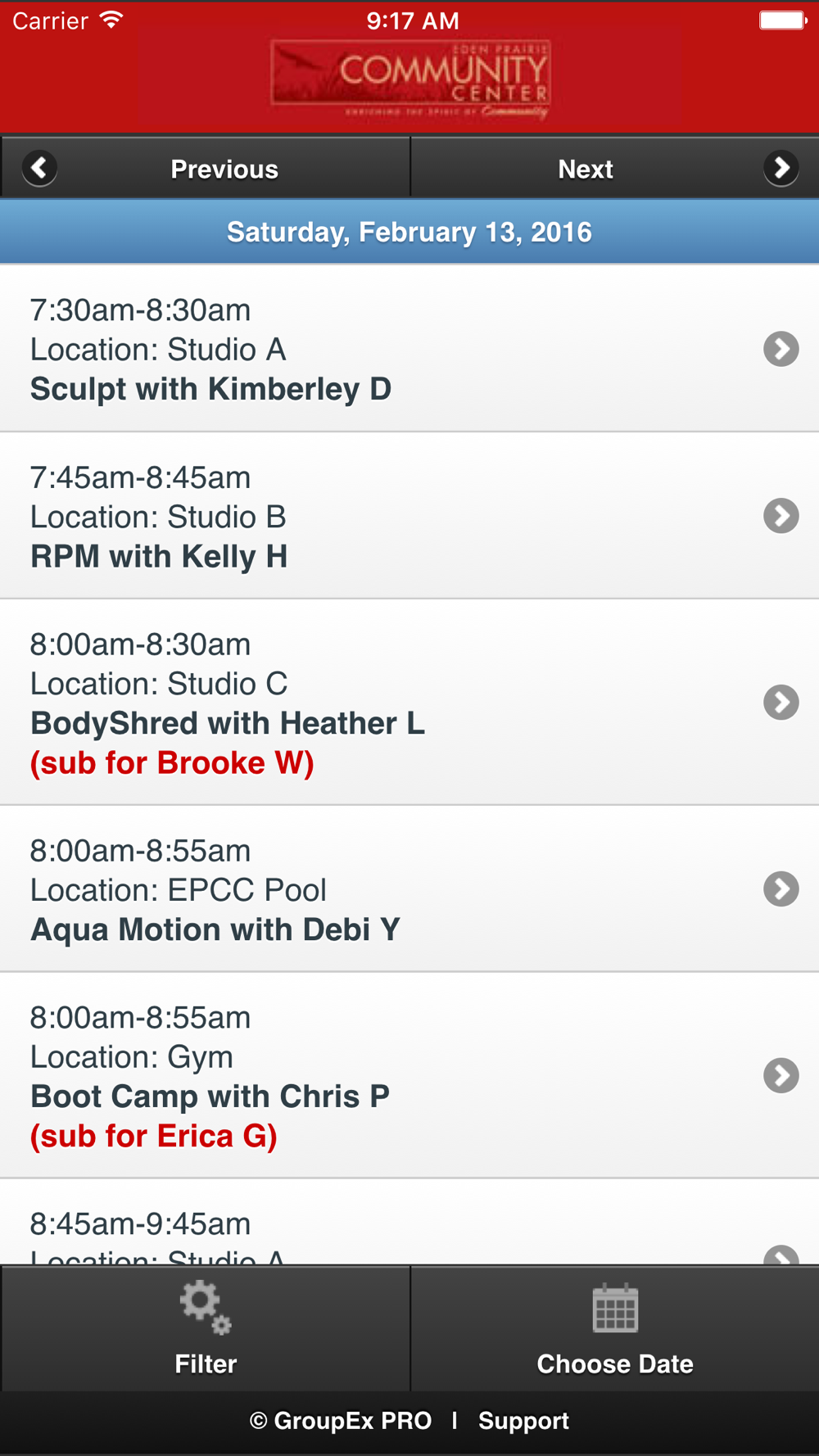Tap the right arrow icon beside Next
Viewport: 819px width, 1456px height.
click(781, 169)
